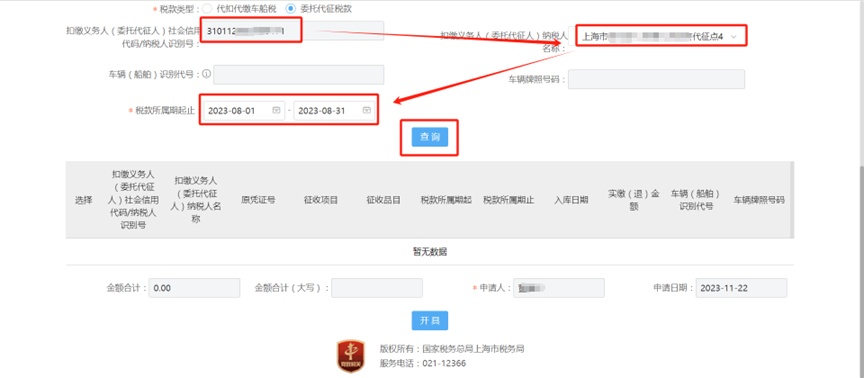864x378 pixels.
Task: Click the 车辆牌照号码 column header
Action: (759, 200)
